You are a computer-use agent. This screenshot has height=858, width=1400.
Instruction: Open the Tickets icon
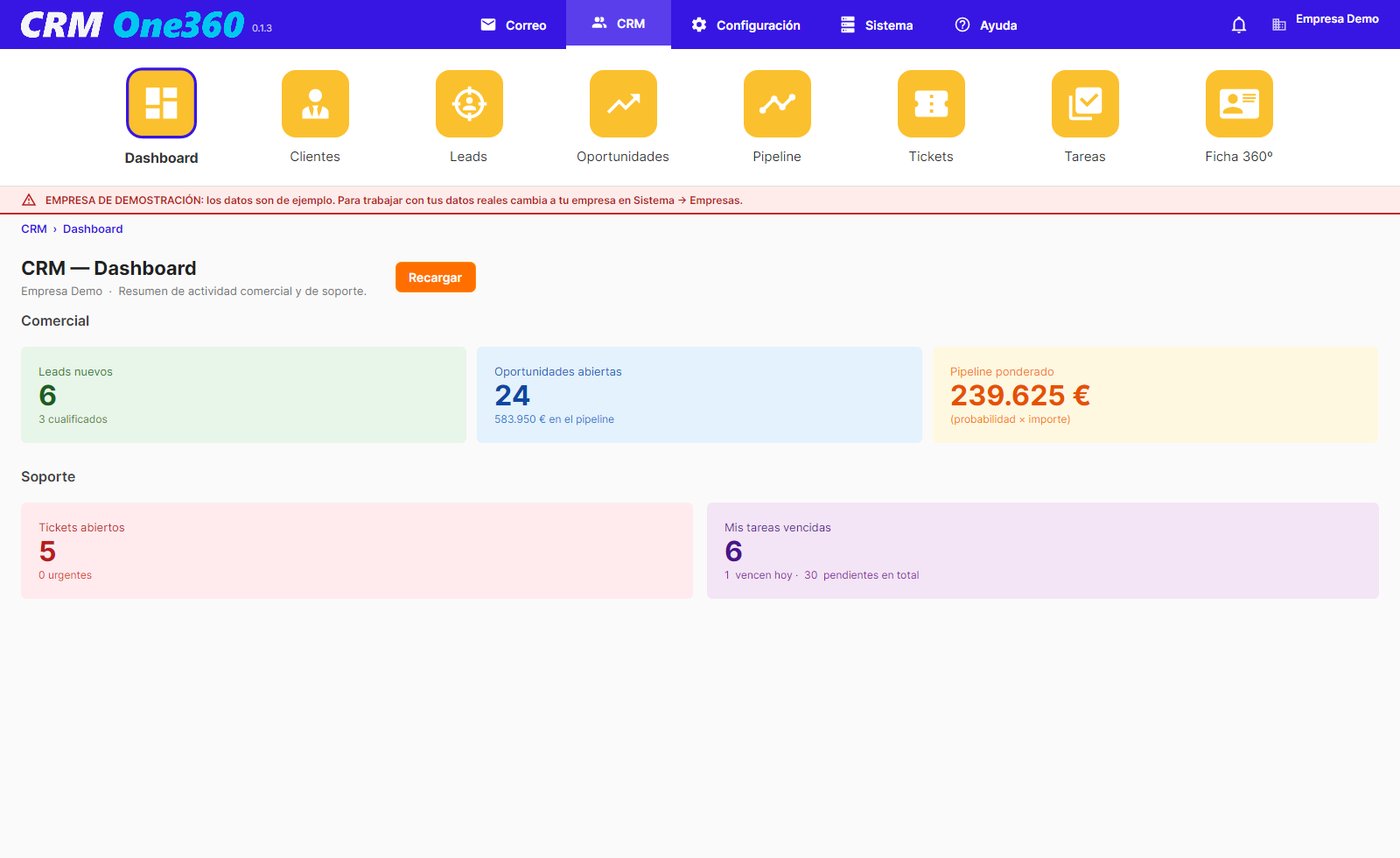pyautogui.click(x=931, y=103)
